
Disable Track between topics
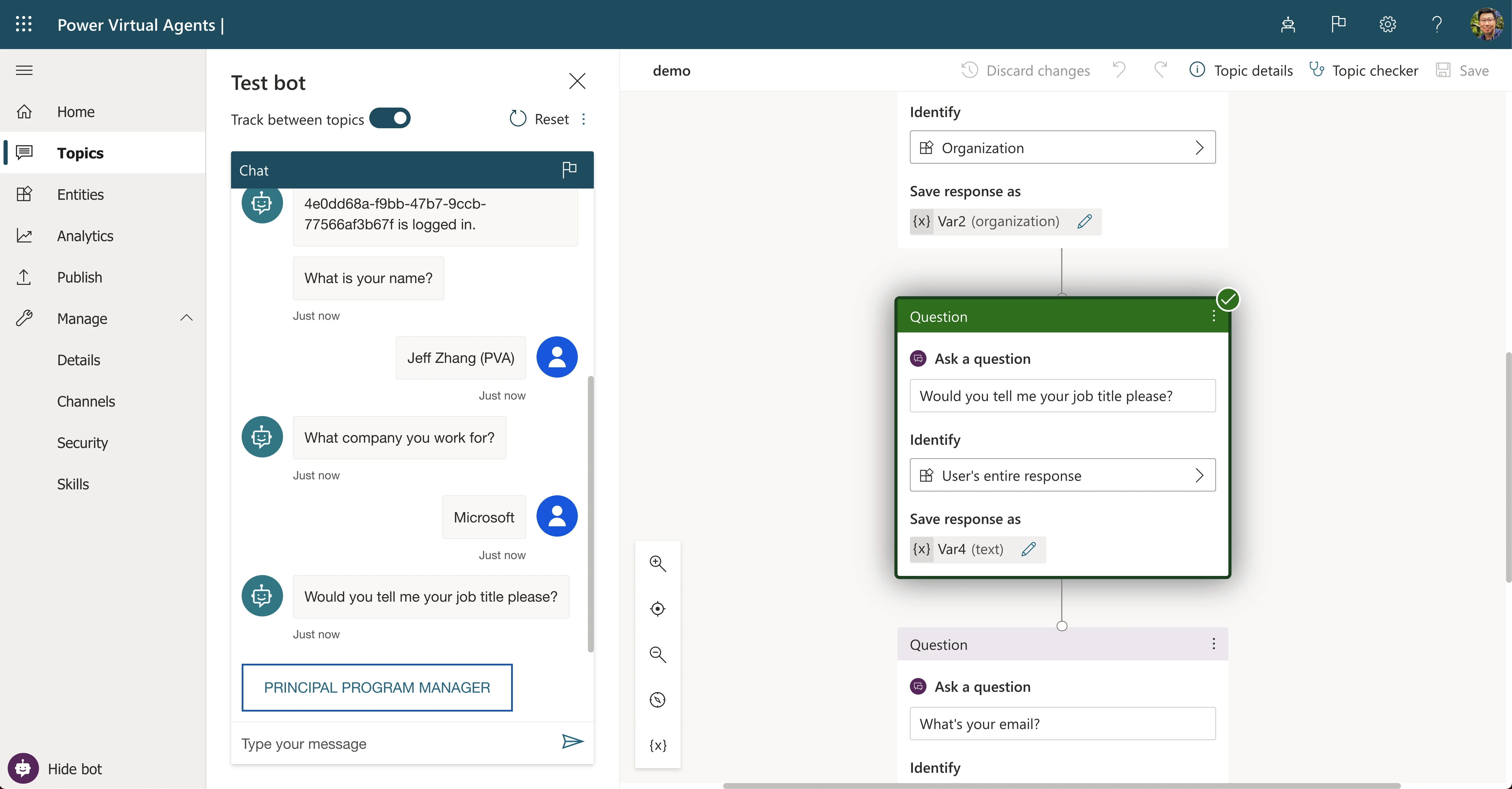[x=390, y=118]
